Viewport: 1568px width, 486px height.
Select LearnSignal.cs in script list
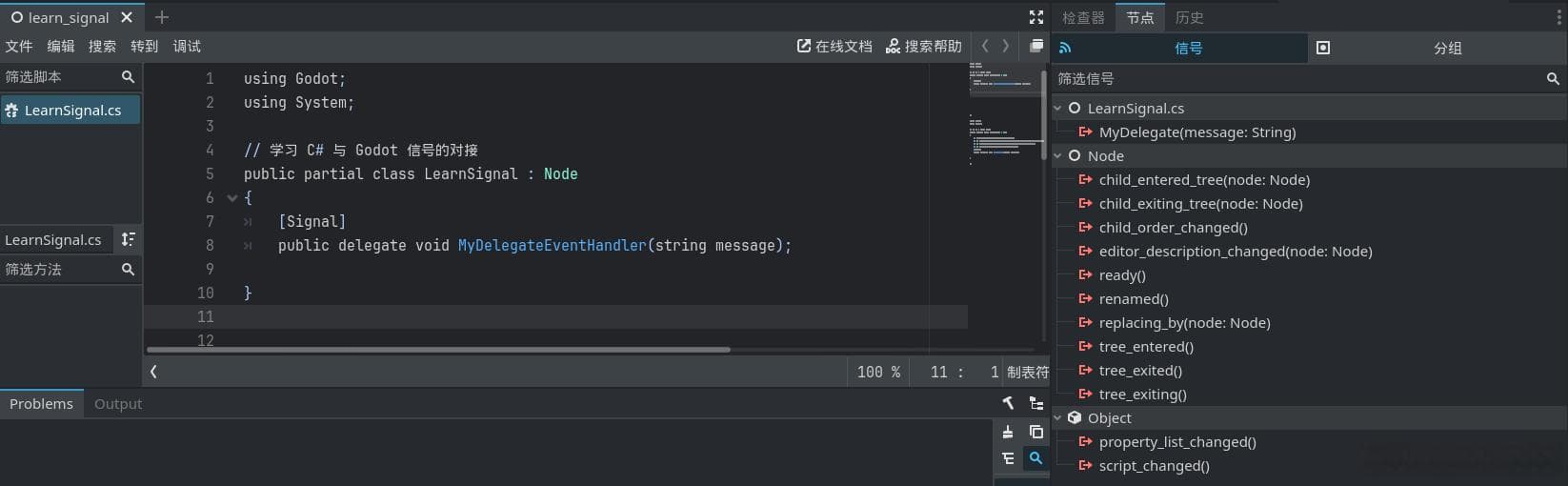pyautogui.click(x=70, y=111)
